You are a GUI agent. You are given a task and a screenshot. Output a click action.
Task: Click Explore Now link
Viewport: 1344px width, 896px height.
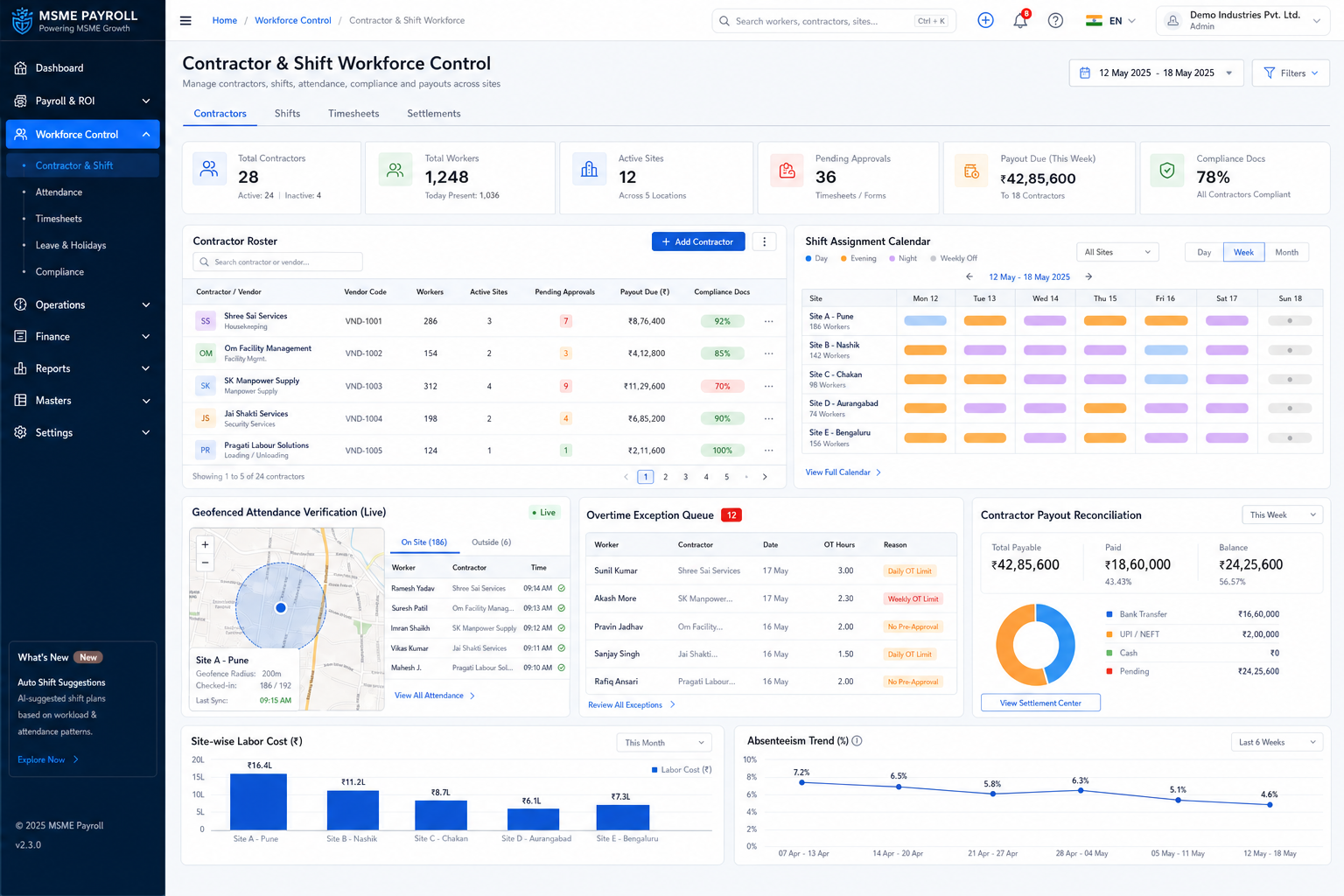pos(48,759)
